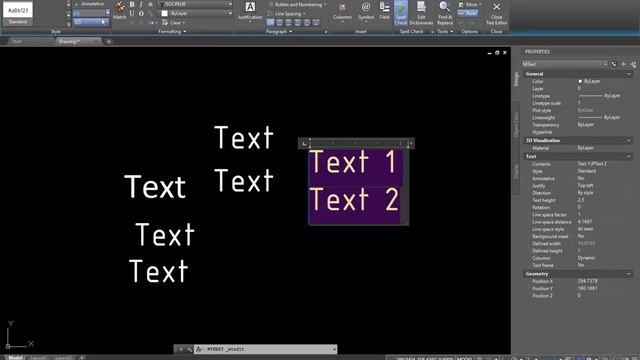Close the command line with X icon
Viewport: 640px width, 360px height.
tap(180, 349)
